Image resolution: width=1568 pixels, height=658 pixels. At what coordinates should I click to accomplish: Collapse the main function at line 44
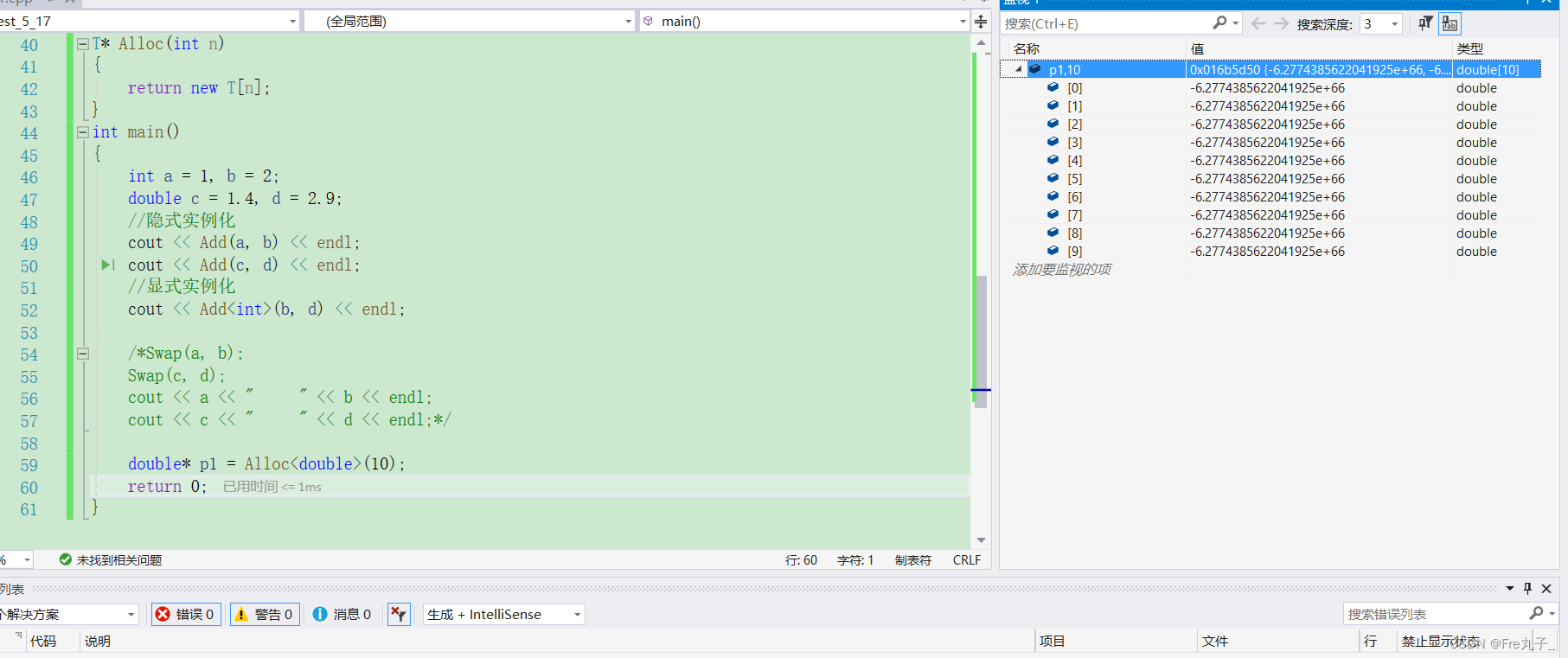[x=83, y=131]
